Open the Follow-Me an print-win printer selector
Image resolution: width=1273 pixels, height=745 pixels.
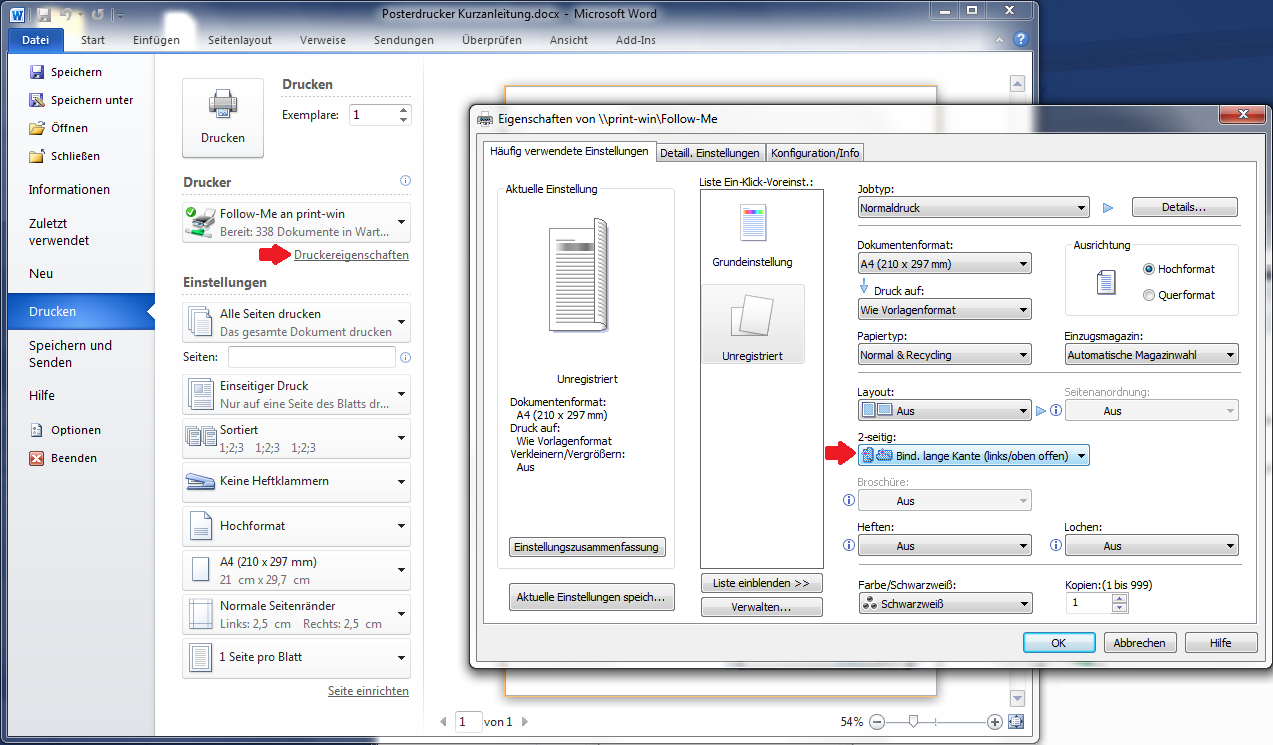coord(296,223)
